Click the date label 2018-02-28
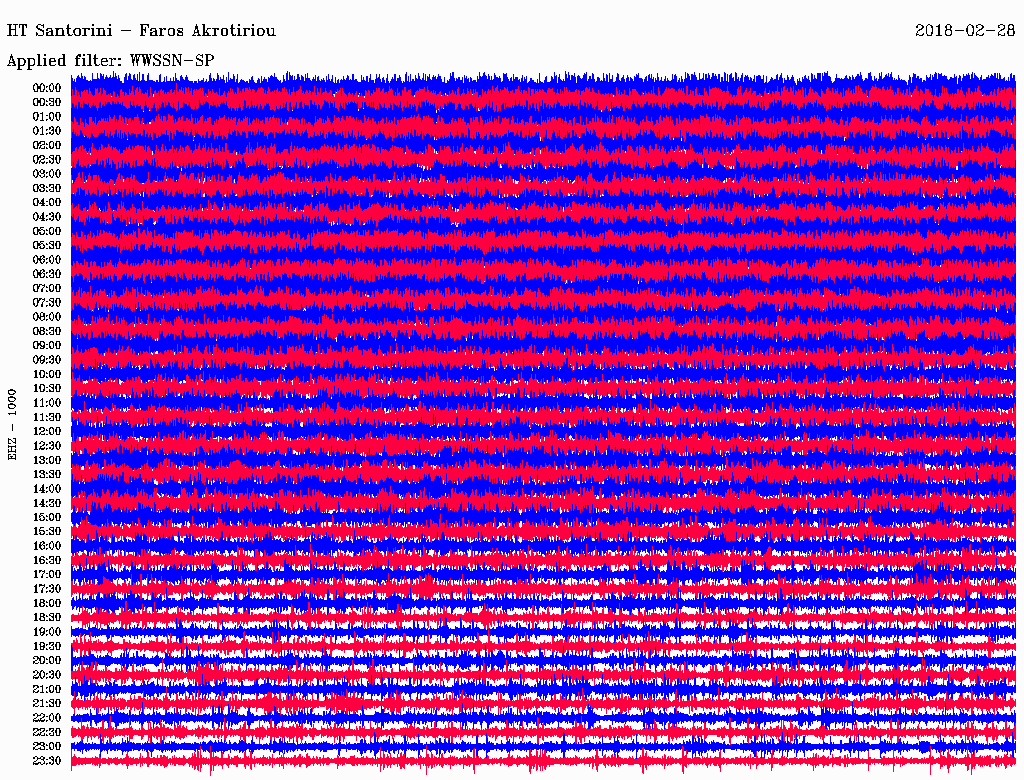Image resolution: width=1024 pixels, height=780 pixels. tap(965, 30)
